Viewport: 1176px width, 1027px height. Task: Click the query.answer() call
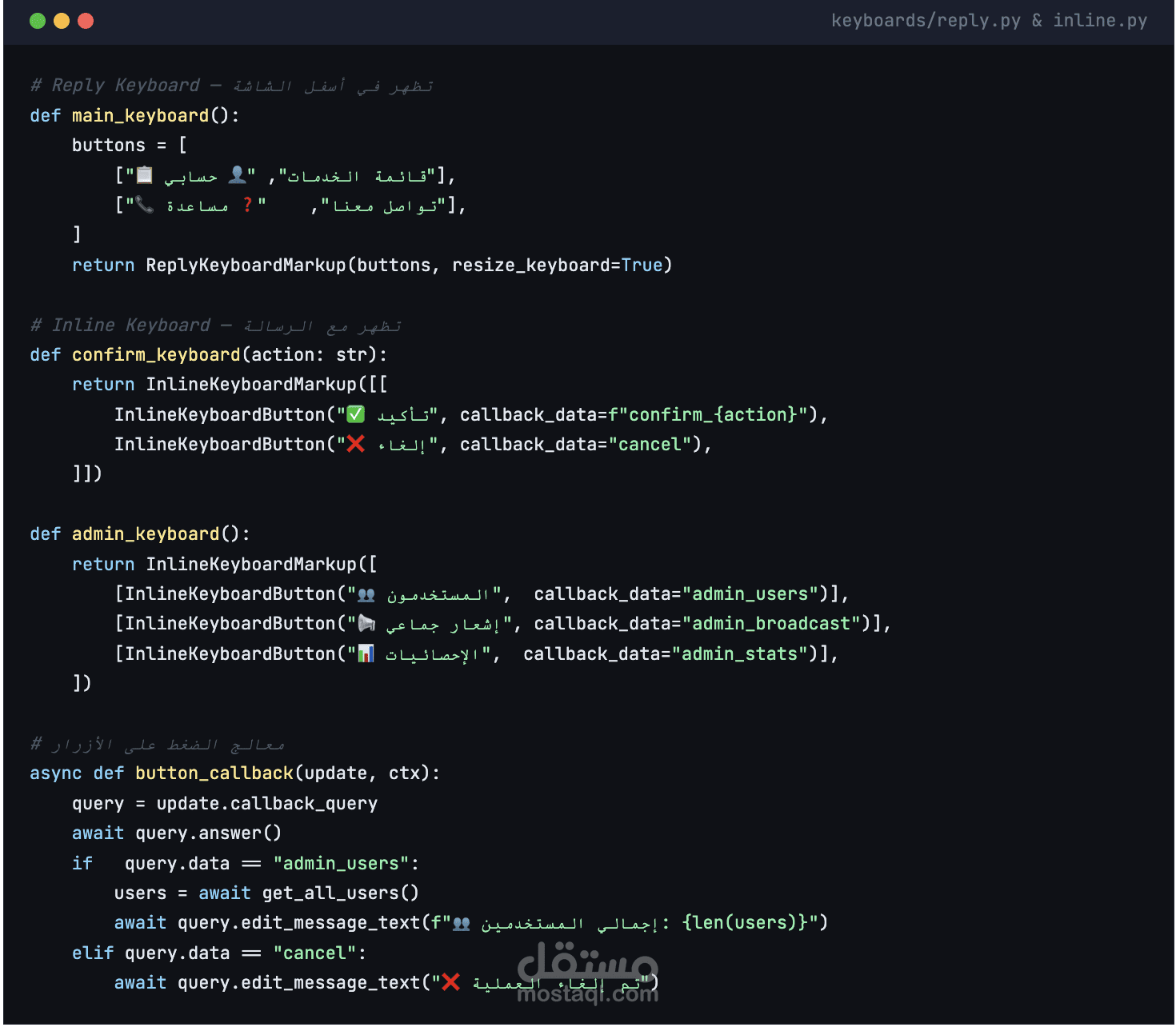pos(208,833)
